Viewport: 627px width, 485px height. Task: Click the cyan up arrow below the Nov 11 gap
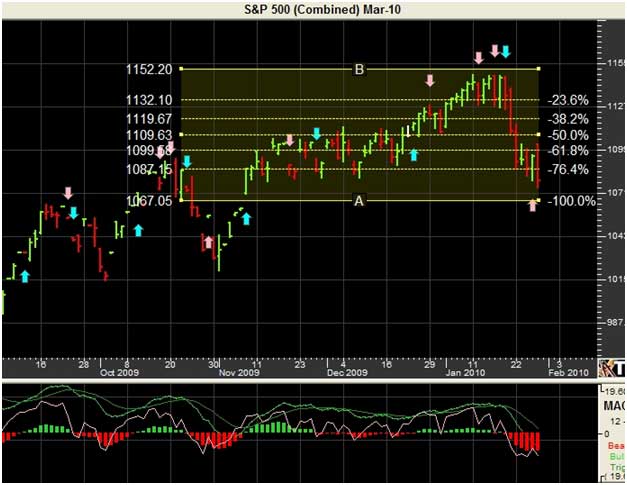point(246,219)
